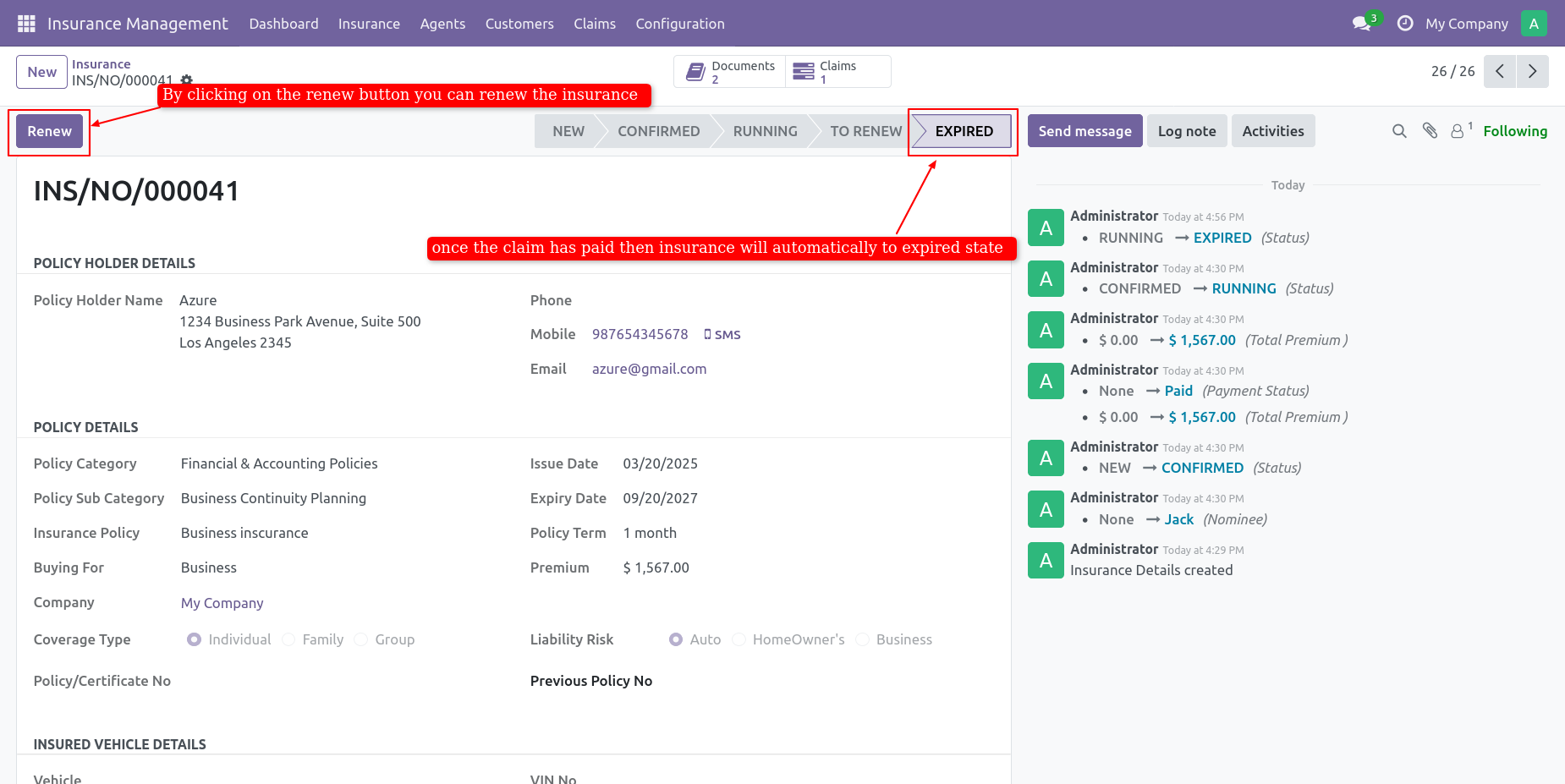Open the Configuration menu
The height and width of the screenshot is (784, 1565).
[x=680, y=24]
